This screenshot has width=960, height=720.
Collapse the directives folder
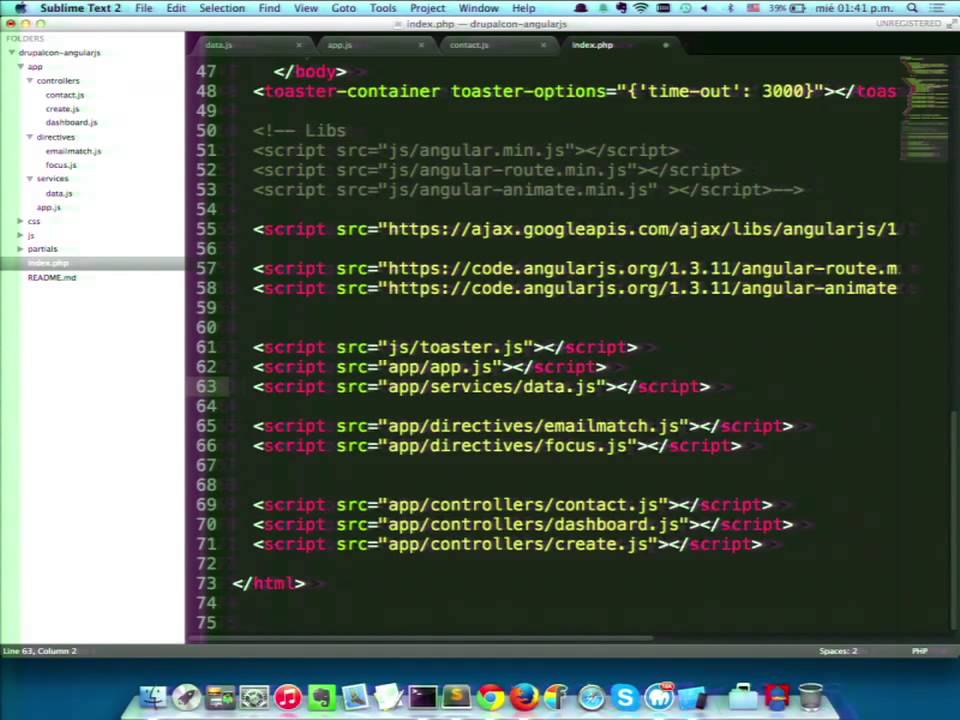(x=29, y=137)
